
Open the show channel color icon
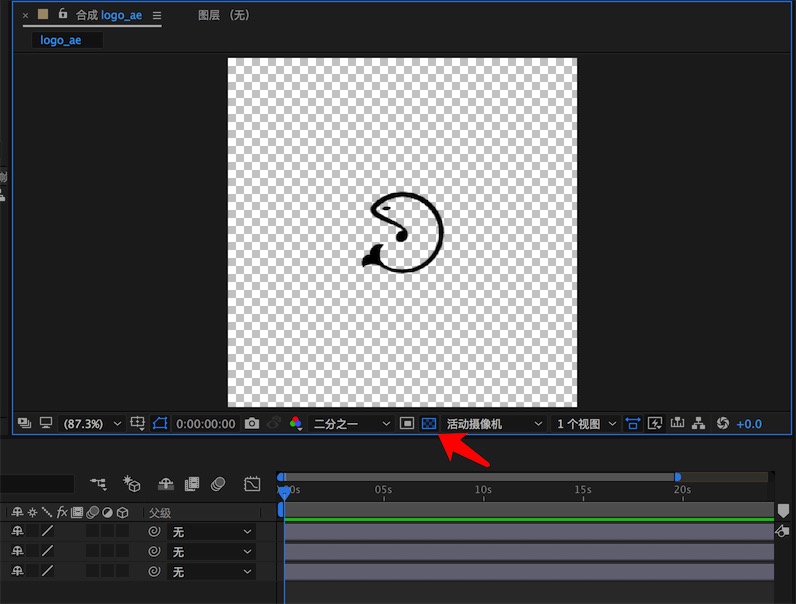point(296,424)
